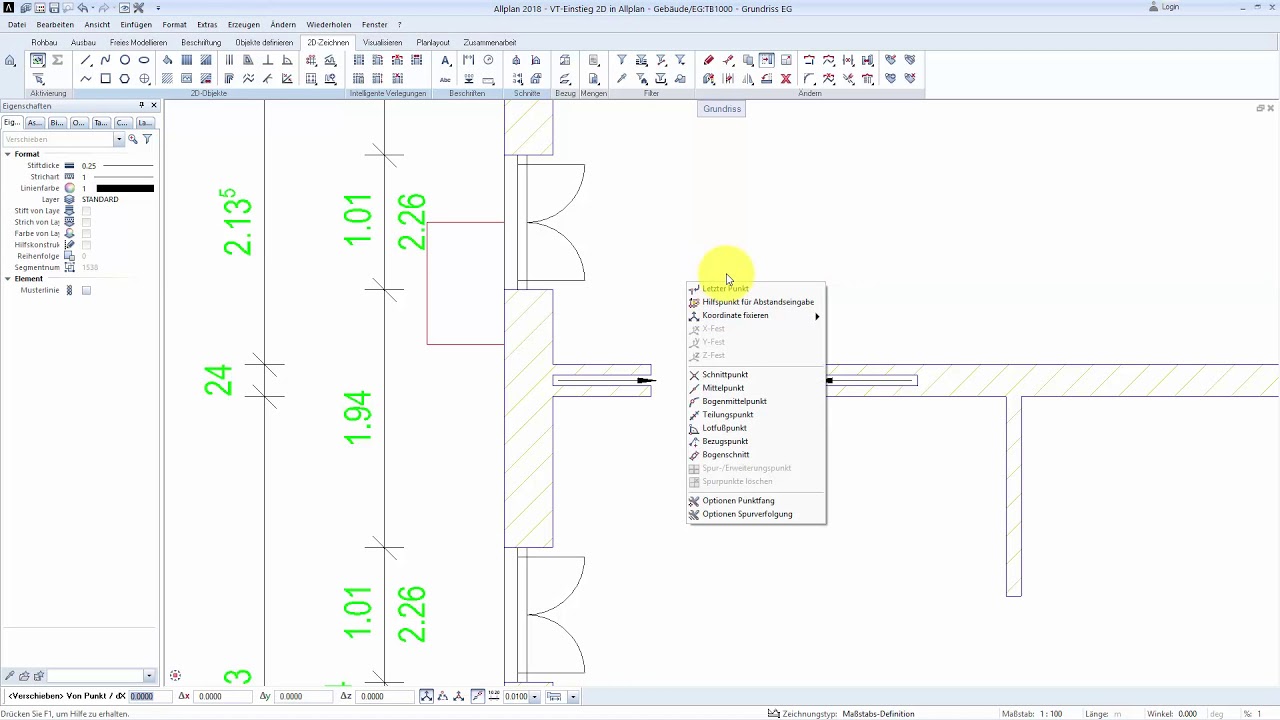Image resolution: width=1280 pixels, height=720 pixels.
Task: Enable the Musterlinie checkbox
Action: pos(86,290)
